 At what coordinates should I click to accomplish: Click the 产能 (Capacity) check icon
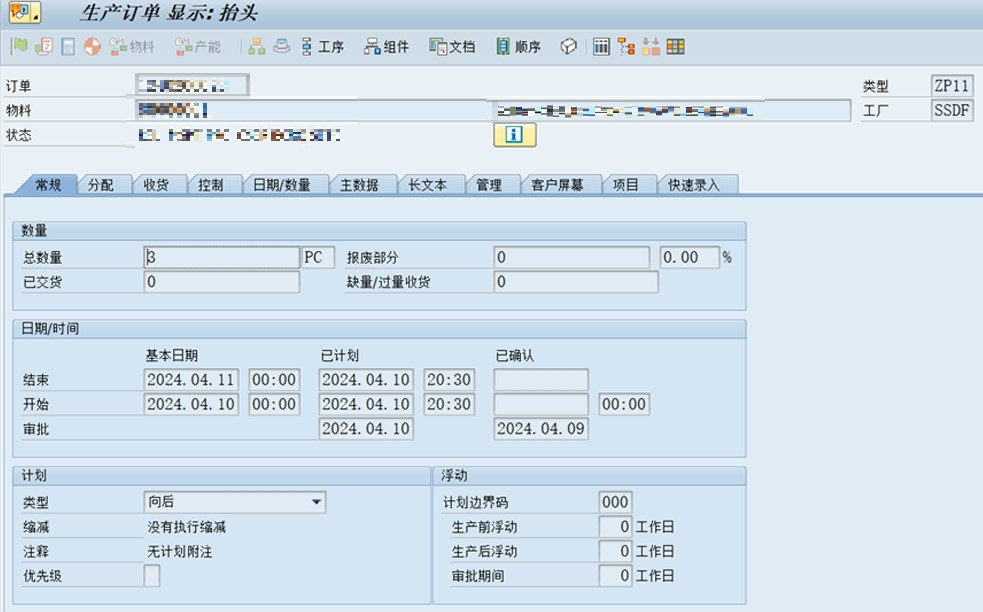197,47
